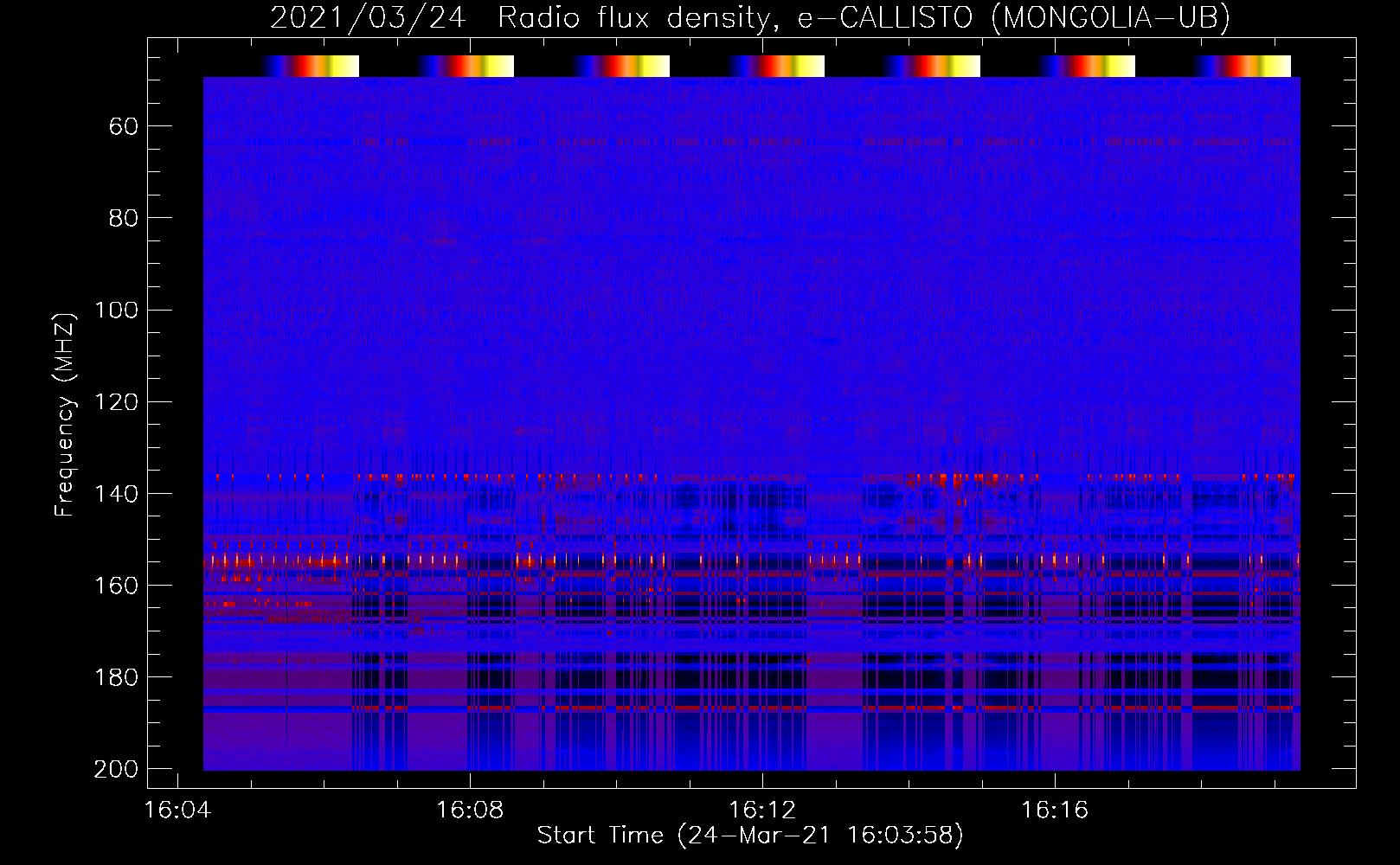
Task: Click the plot title text e-CALLISTO (MONGOLIA-UB)
Action: (x=1013, y=17)
